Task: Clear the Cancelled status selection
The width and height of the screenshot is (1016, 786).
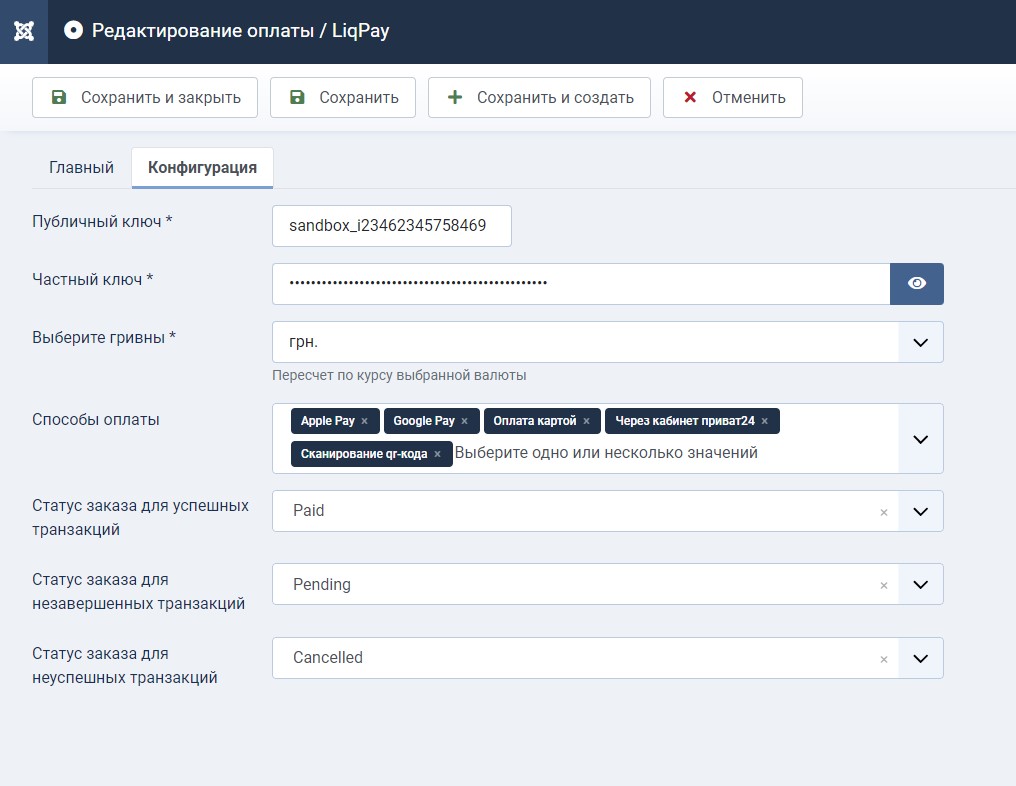Action: pyautogui.click(x=883, y=659)
